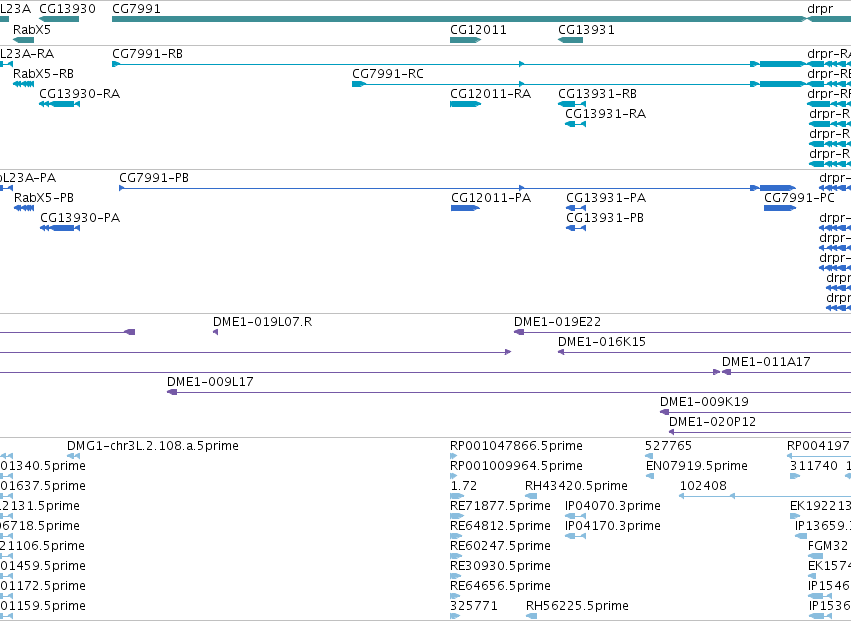The height and width of the screenshot is (621, 851).
Task: Click the CG12011-PA protein bar
Action: (465, 208)
